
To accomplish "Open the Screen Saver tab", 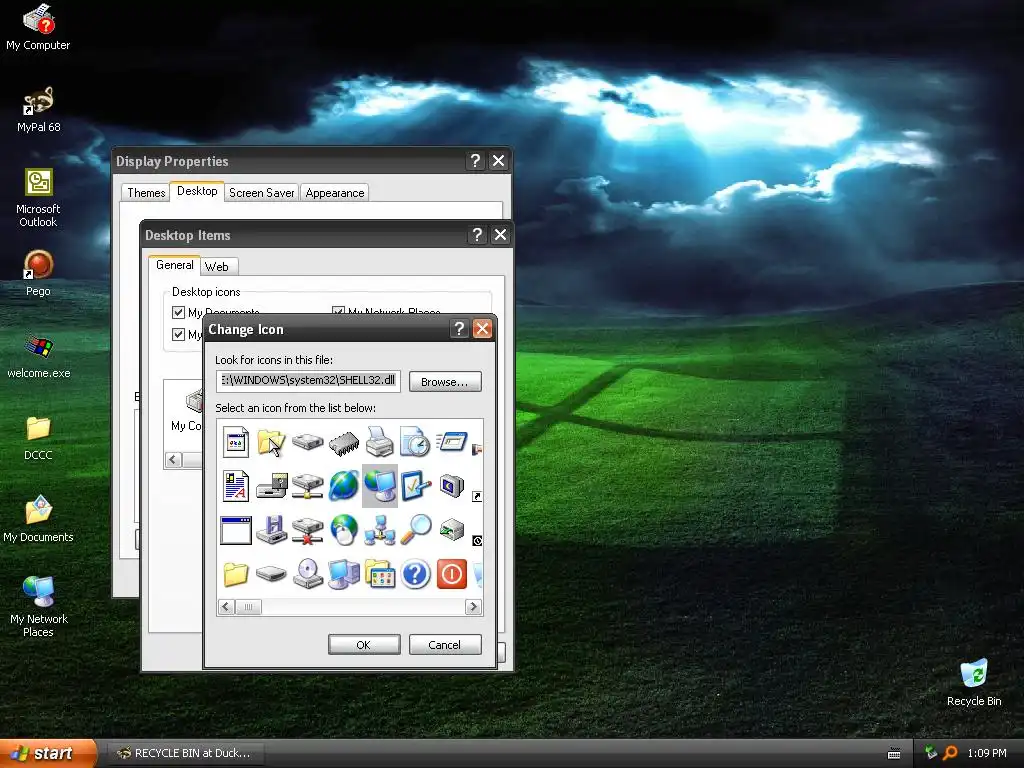I will coord(261,193).
